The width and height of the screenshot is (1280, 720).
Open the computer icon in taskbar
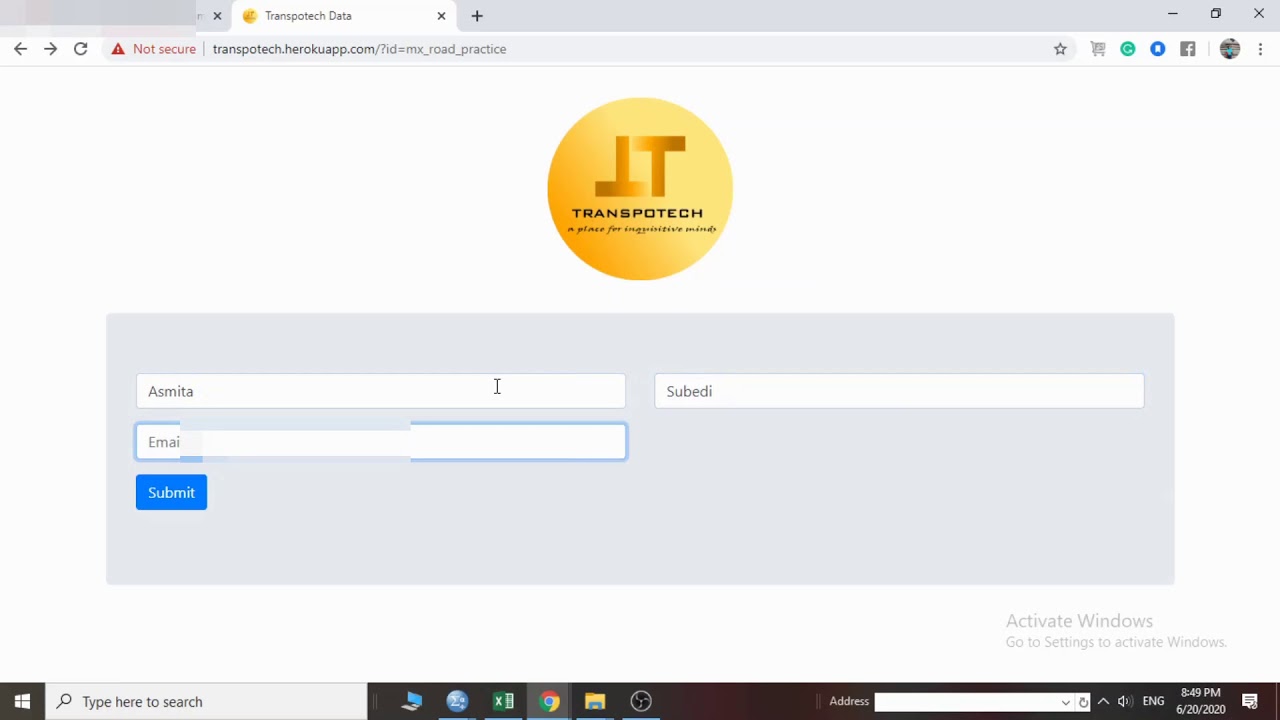(411, 701)
